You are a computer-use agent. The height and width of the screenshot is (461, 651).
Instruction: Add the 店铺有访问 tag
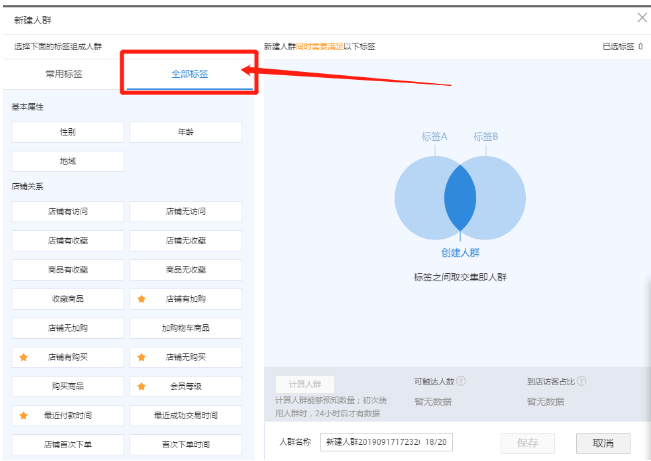[68, 211]
